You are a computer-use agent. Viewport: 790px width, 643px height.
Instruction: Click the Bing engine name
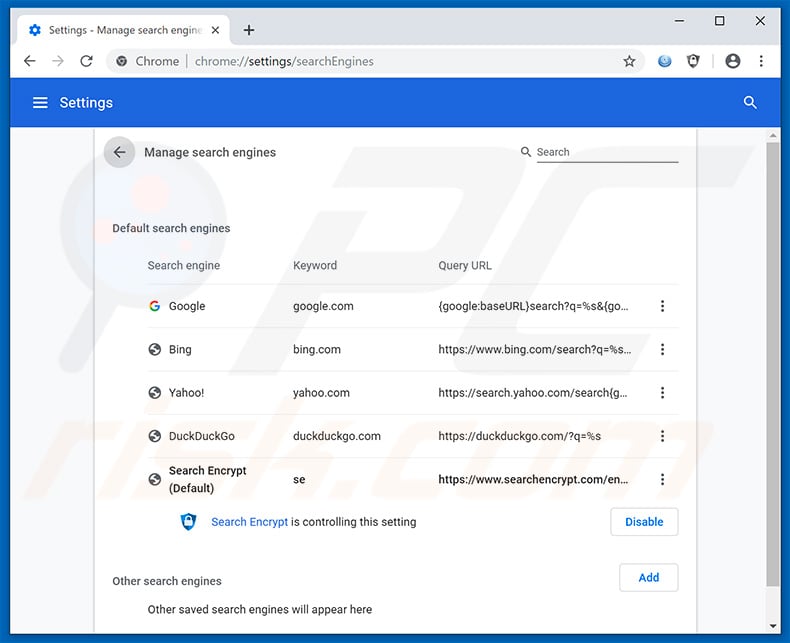tap(180, 349)
